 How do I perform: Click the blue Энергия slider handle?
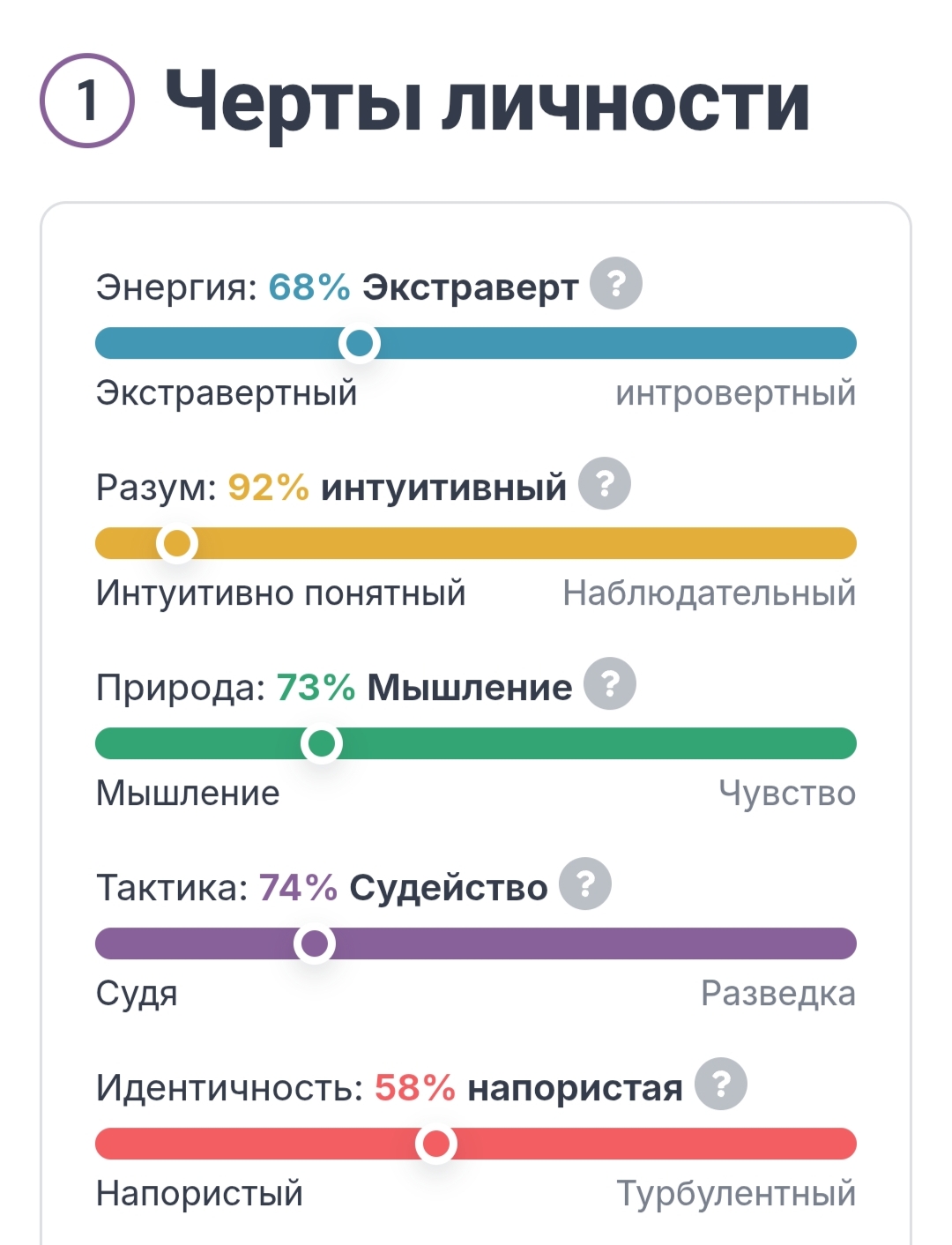coord(359,343)
